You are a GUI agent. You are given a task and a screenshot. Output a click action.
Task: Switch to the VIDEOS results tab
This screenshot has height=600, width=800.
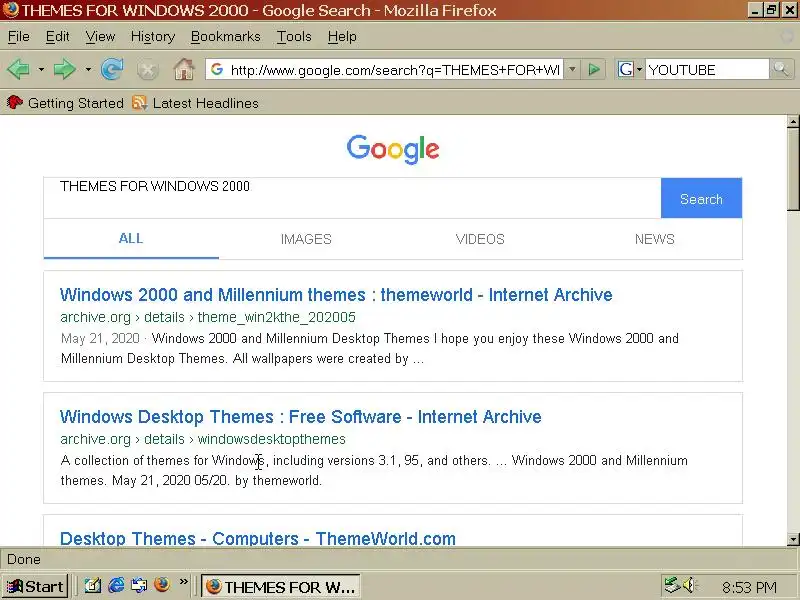pos(480,239)
